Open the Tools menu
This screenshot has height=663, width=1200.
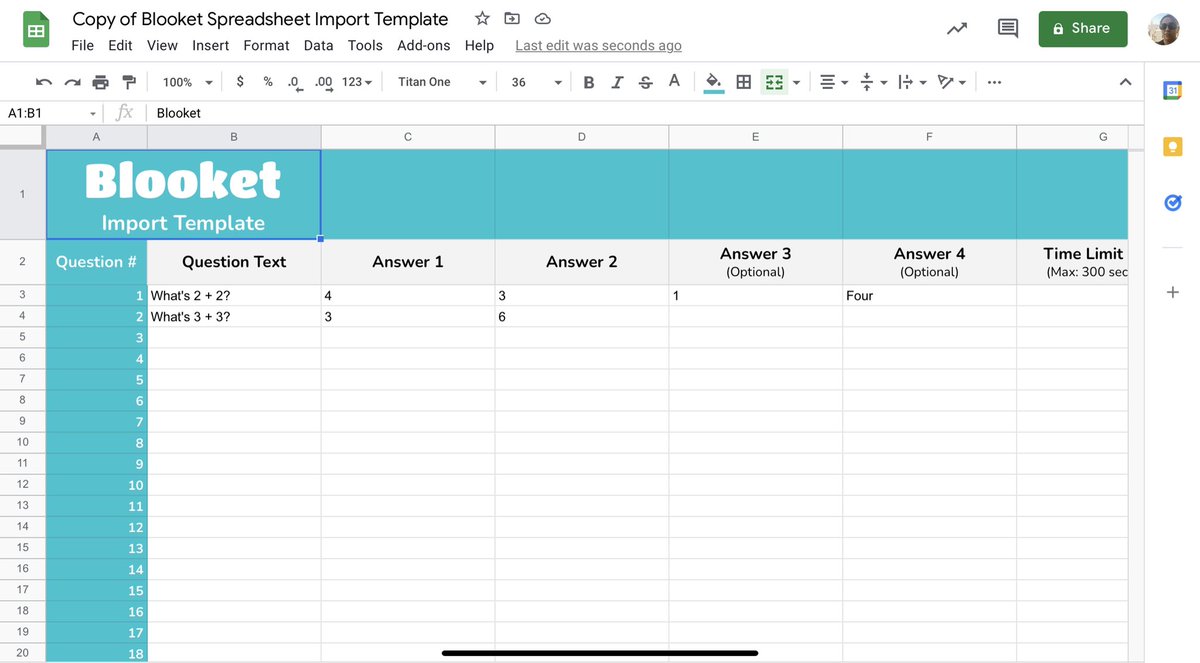point(365,45)
